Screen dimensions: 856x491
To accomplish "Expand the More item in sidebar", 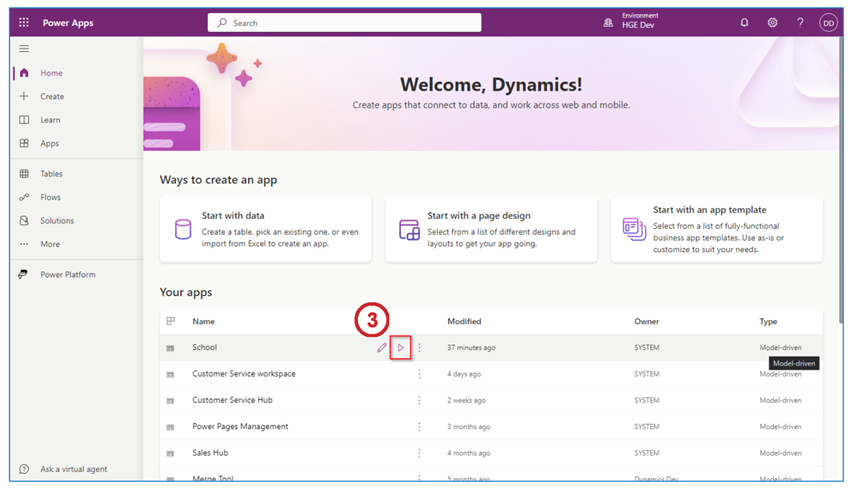I will click(x=49, y=244).
